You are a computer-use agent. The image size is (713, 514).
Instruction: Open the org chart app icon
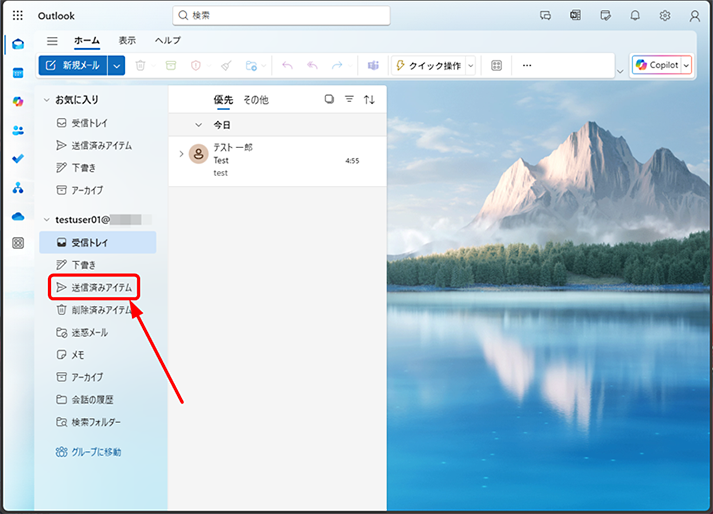pyautogui.click(x=18, y=187)
